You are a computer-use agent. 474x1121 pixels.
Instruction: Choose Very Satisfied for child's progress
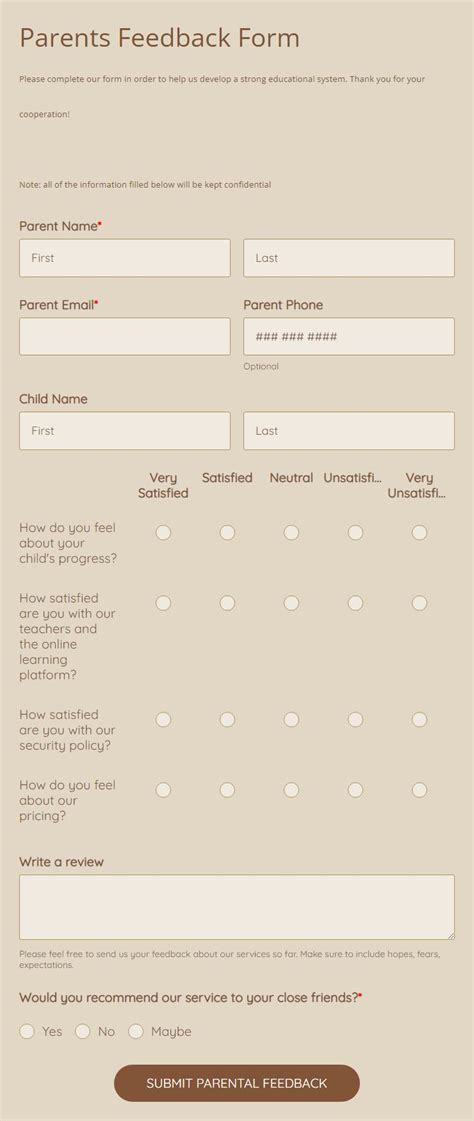tap(163, 533)
